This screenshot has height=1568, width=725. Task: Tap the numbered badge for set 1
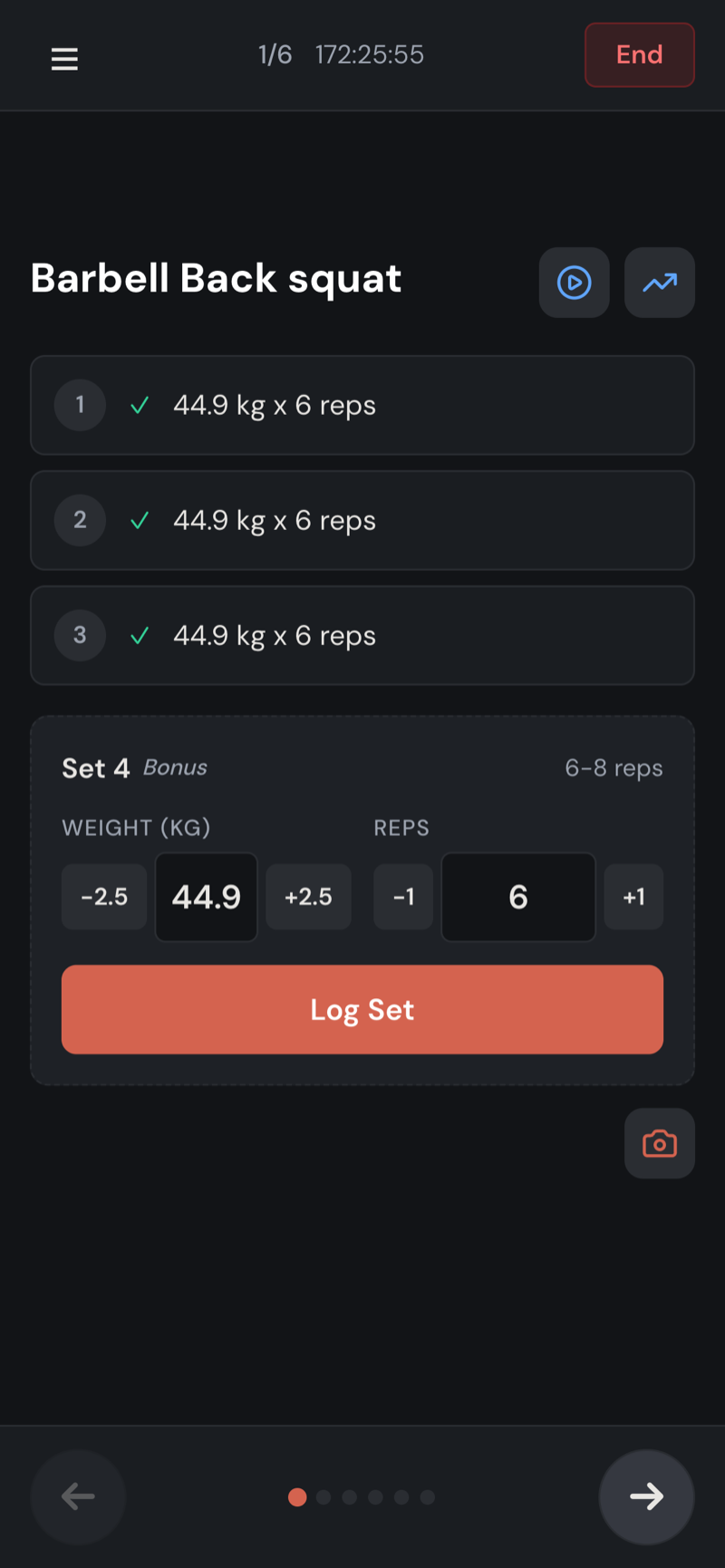pyautogui.click(x=80, y=405)
